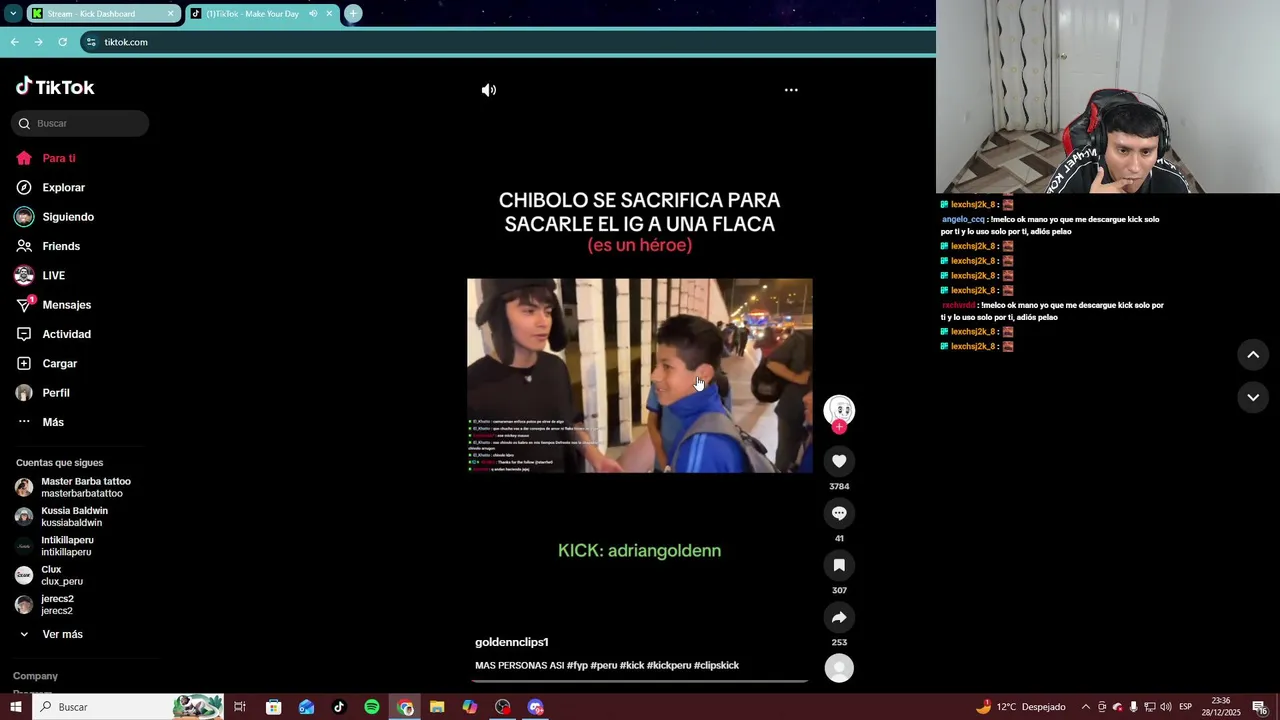
Task: Open comments with the speech bubble icon
Action: [839, 513]
